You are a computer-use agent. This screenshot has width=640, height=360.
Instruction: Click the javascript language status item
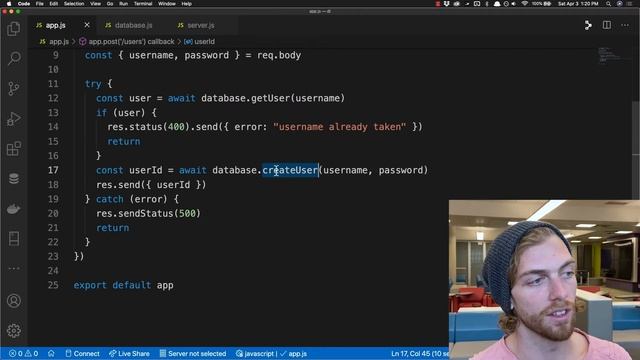255,353
